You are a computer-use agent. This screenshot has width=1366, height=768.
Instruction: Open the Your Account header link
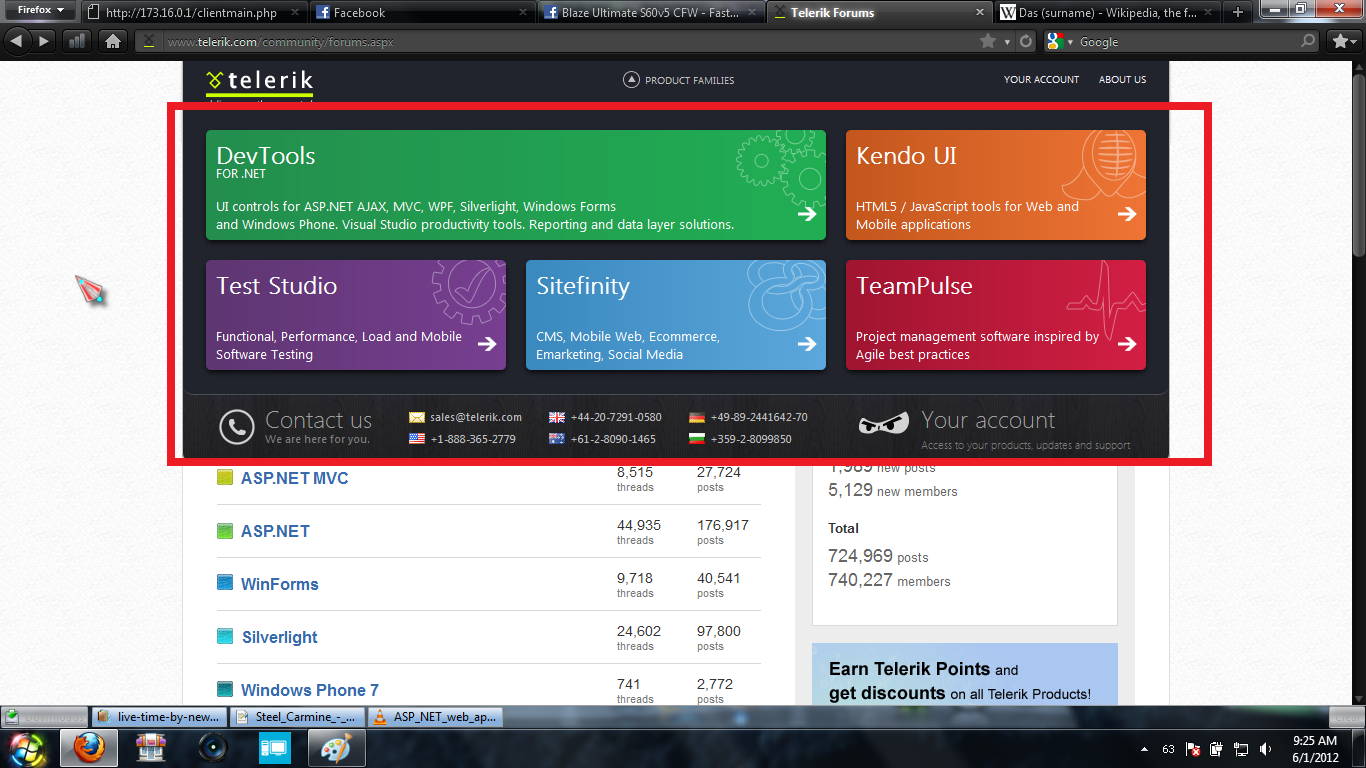click(x=1041, y=79)
